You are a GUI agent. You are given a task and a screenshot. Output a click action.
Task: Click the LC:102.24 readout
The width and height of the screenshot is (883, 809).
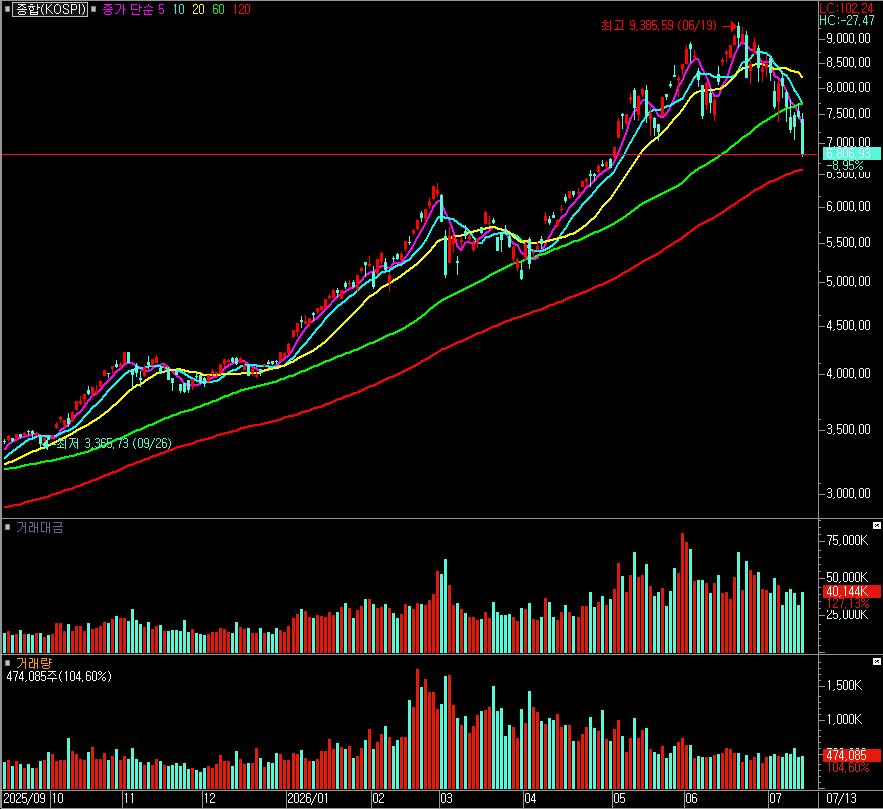coord(846,8)
